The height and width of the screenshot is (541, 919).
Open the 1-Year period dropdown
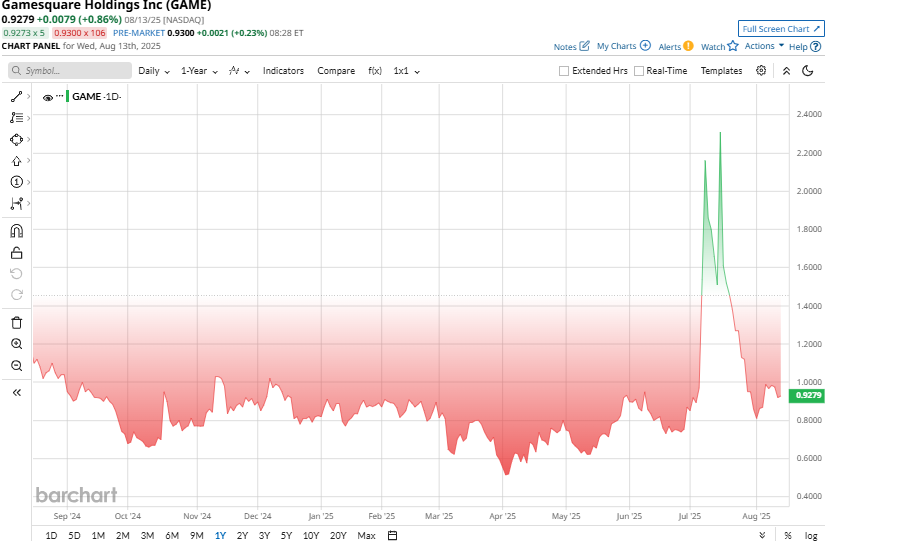199,71
